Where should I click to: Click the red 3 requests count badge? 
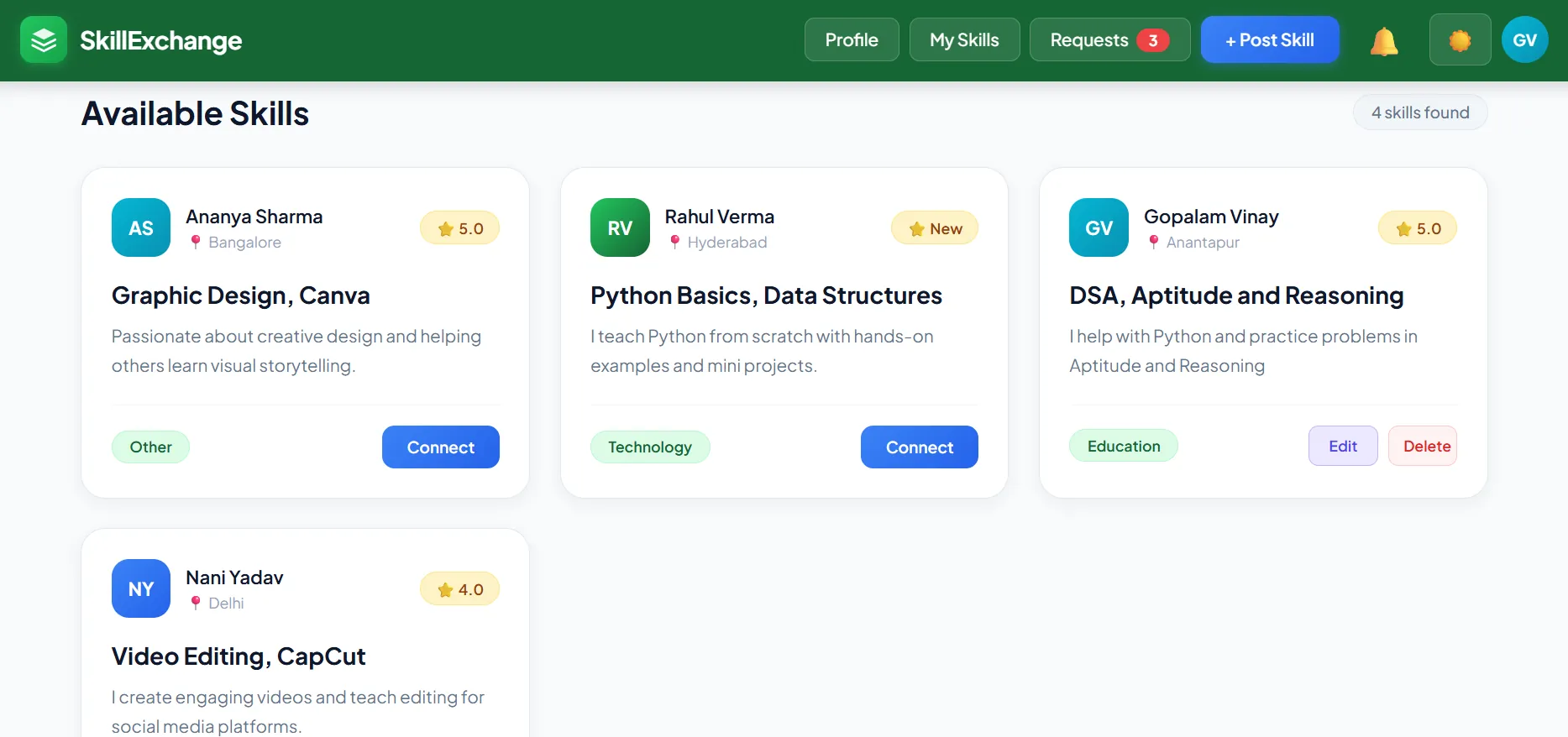(x=1153, y=40)
